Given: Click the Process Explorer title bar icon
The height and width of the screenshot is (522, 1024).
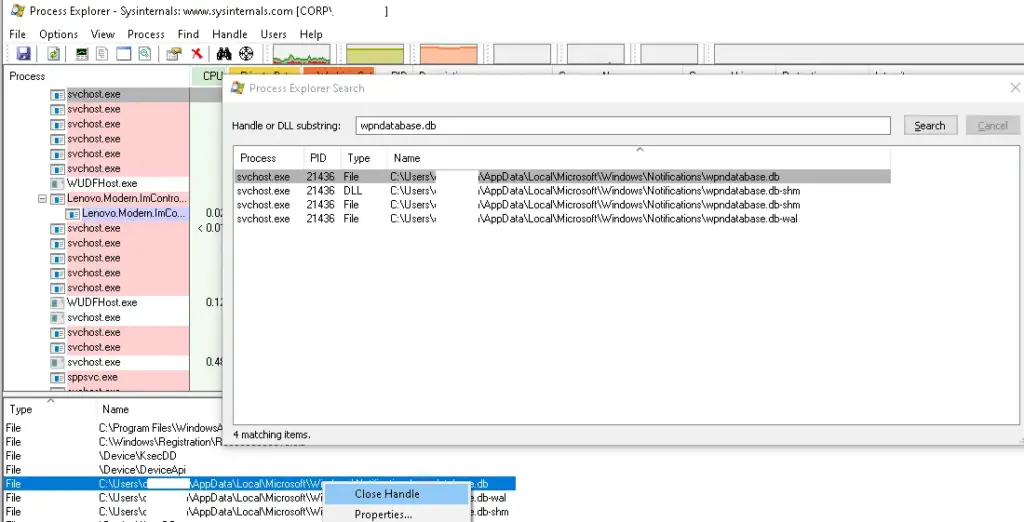Looking at the screenshot, I should click(x=18, y=11).
